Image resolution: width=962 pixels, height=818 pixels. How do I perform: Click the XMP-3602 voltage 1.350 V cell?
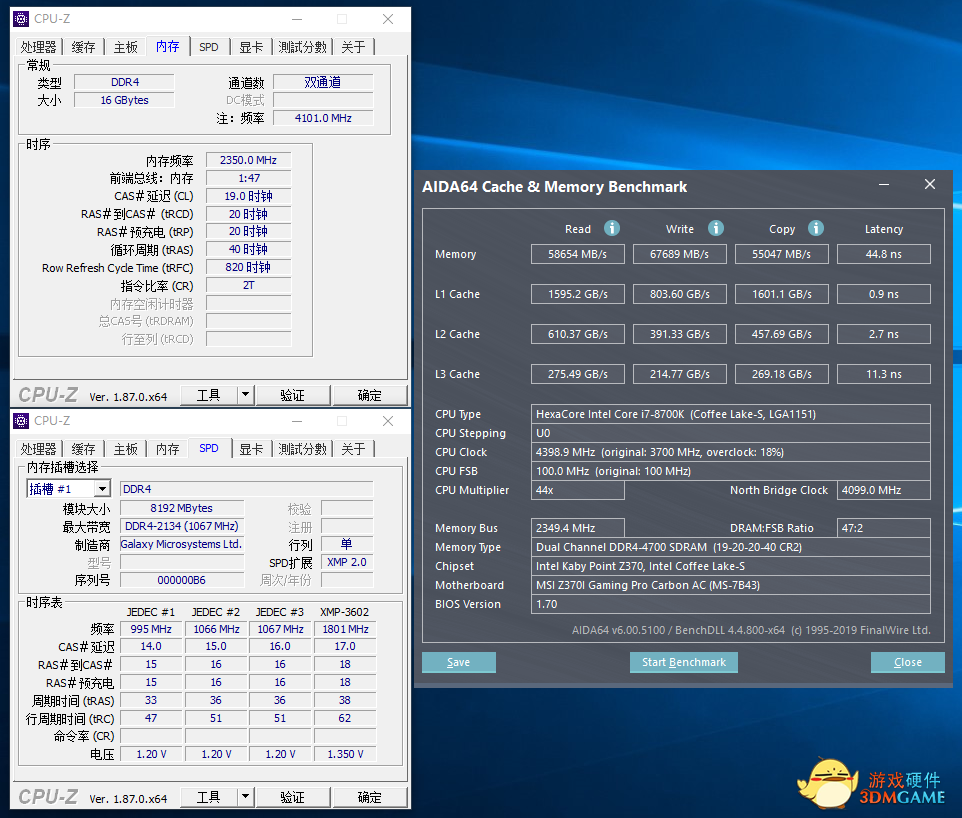[x=345, y=754]
